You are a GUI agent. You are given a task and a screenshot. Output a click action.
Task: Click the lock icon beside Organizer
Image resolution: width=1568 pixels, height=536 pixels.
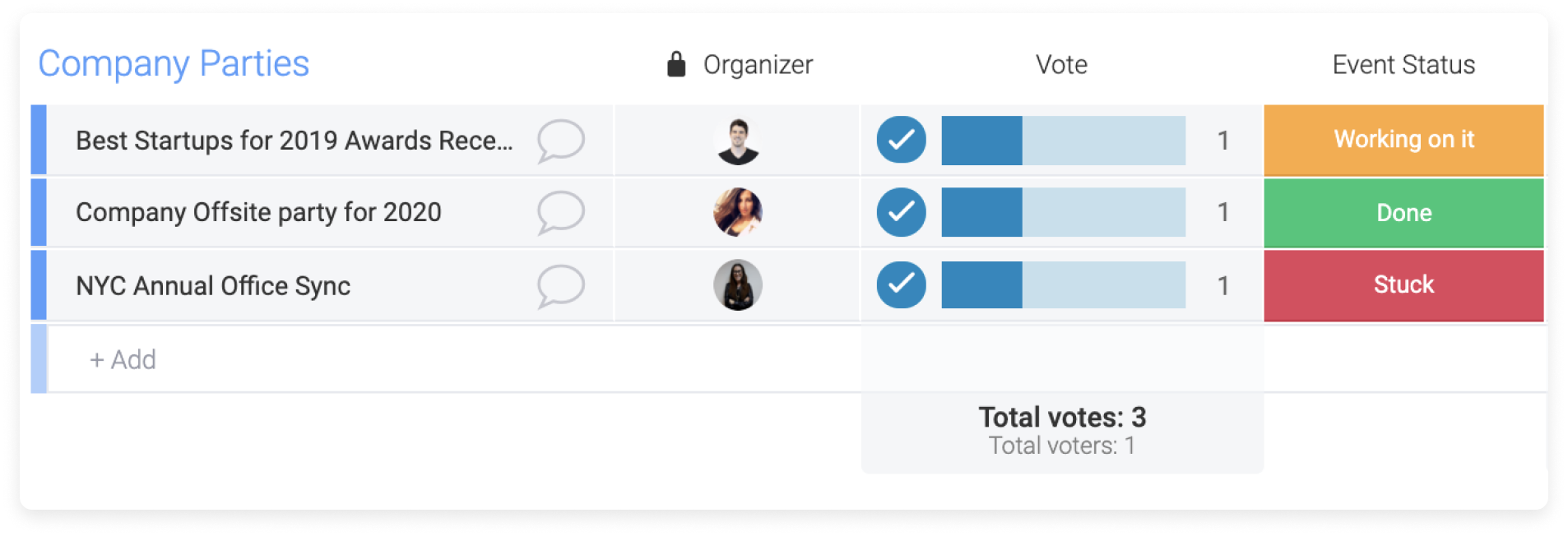(676, 64)
